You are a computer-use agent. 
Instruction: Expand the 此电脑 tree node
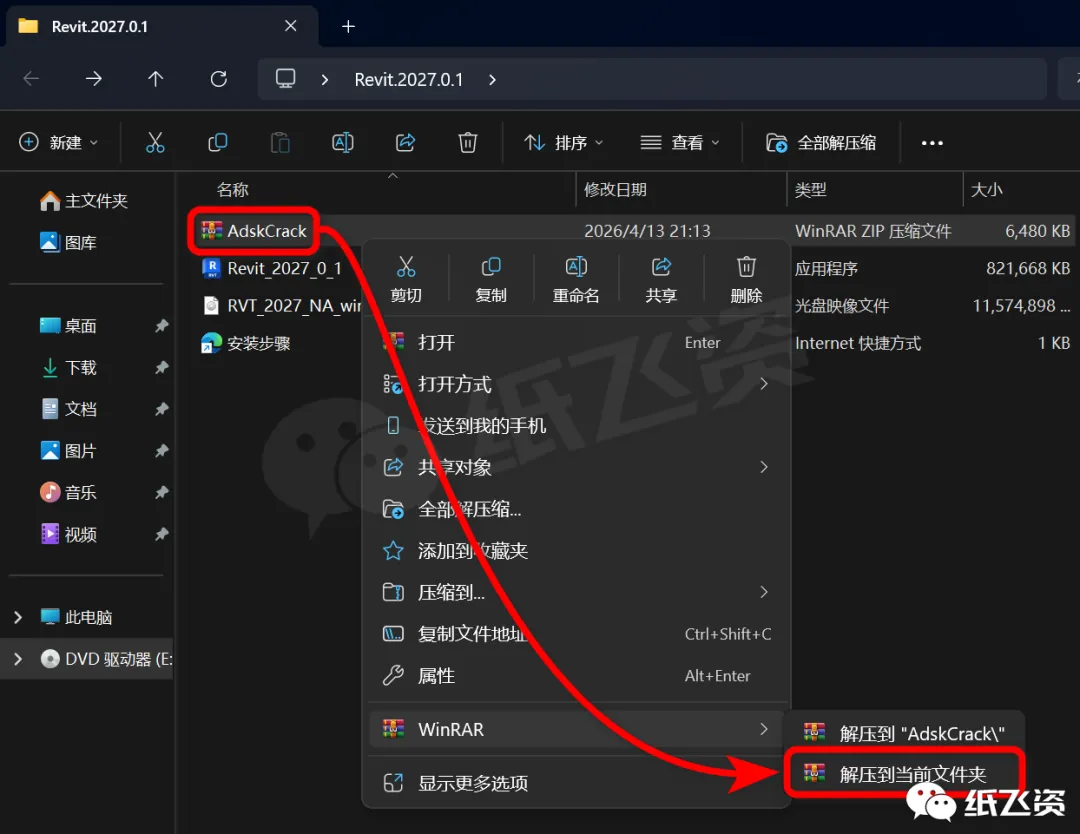(18, 617)
